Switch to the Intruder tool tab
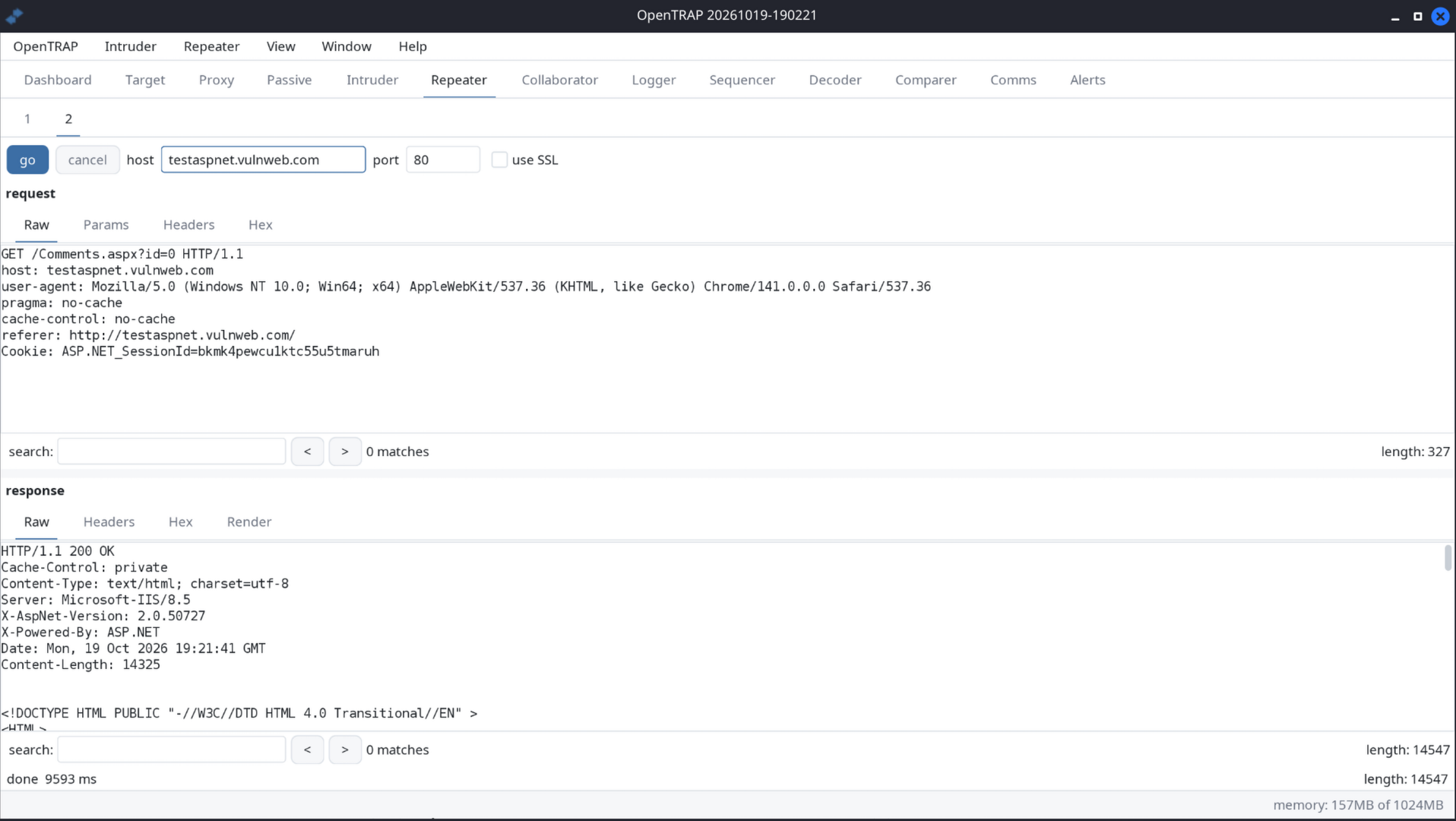The image size is (1456, 821). point(372,80)
